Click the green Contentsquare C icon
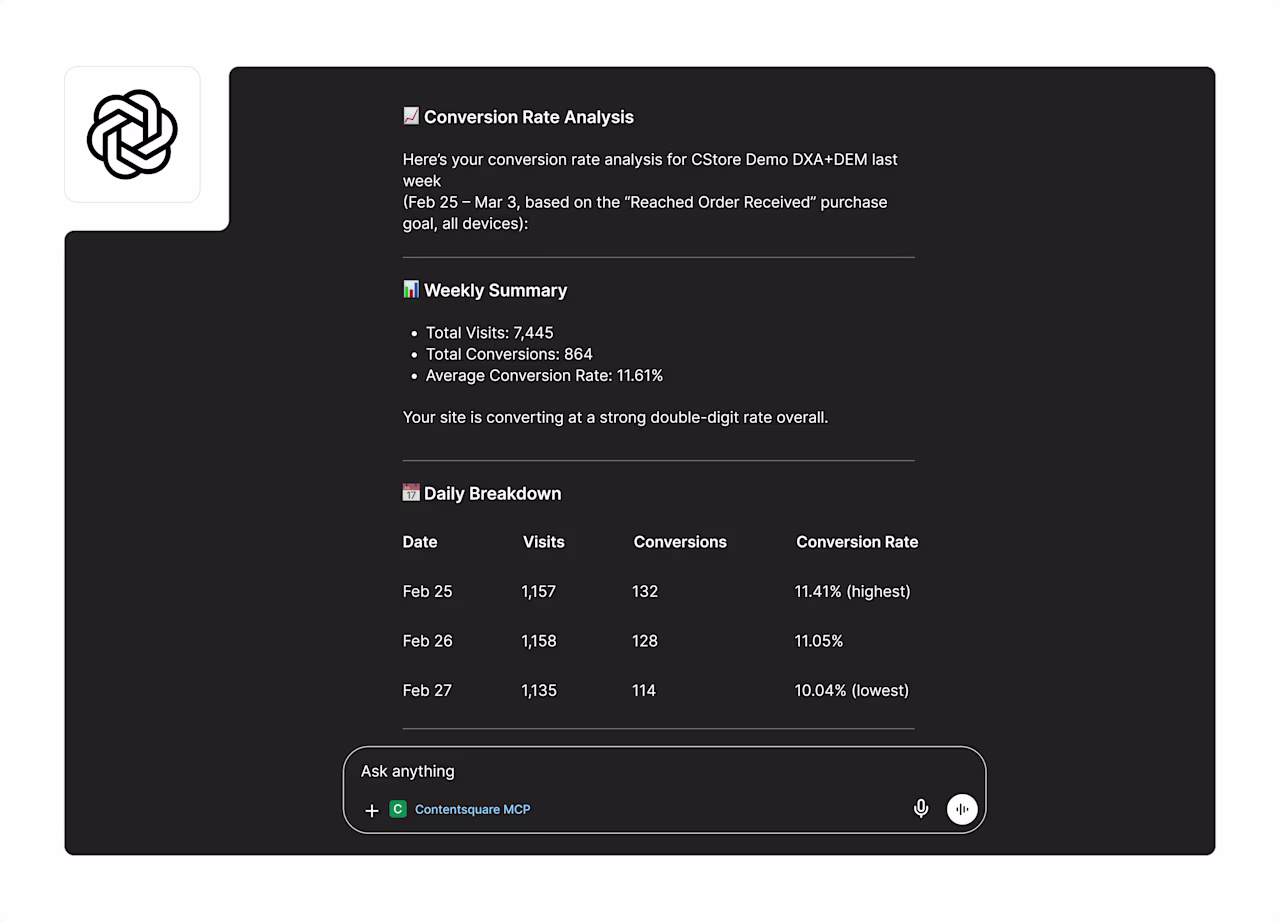 click(x=398, y=809)
